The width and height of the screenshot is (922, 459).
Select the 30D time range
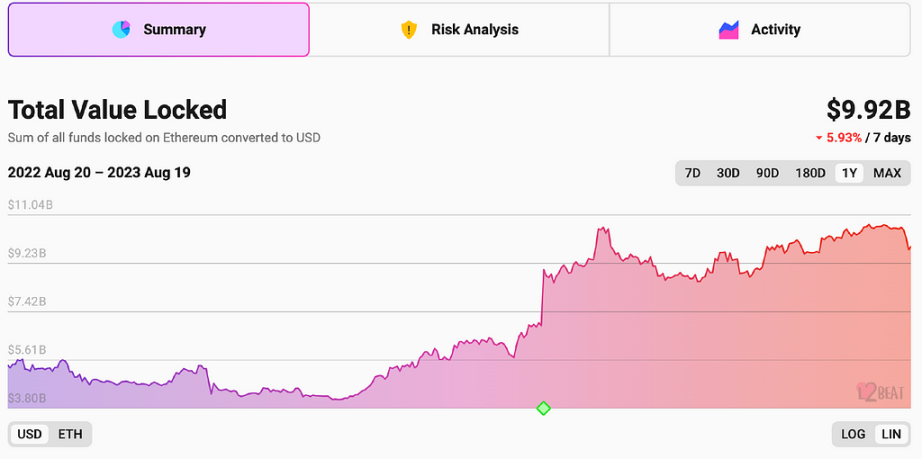[728, 173]
